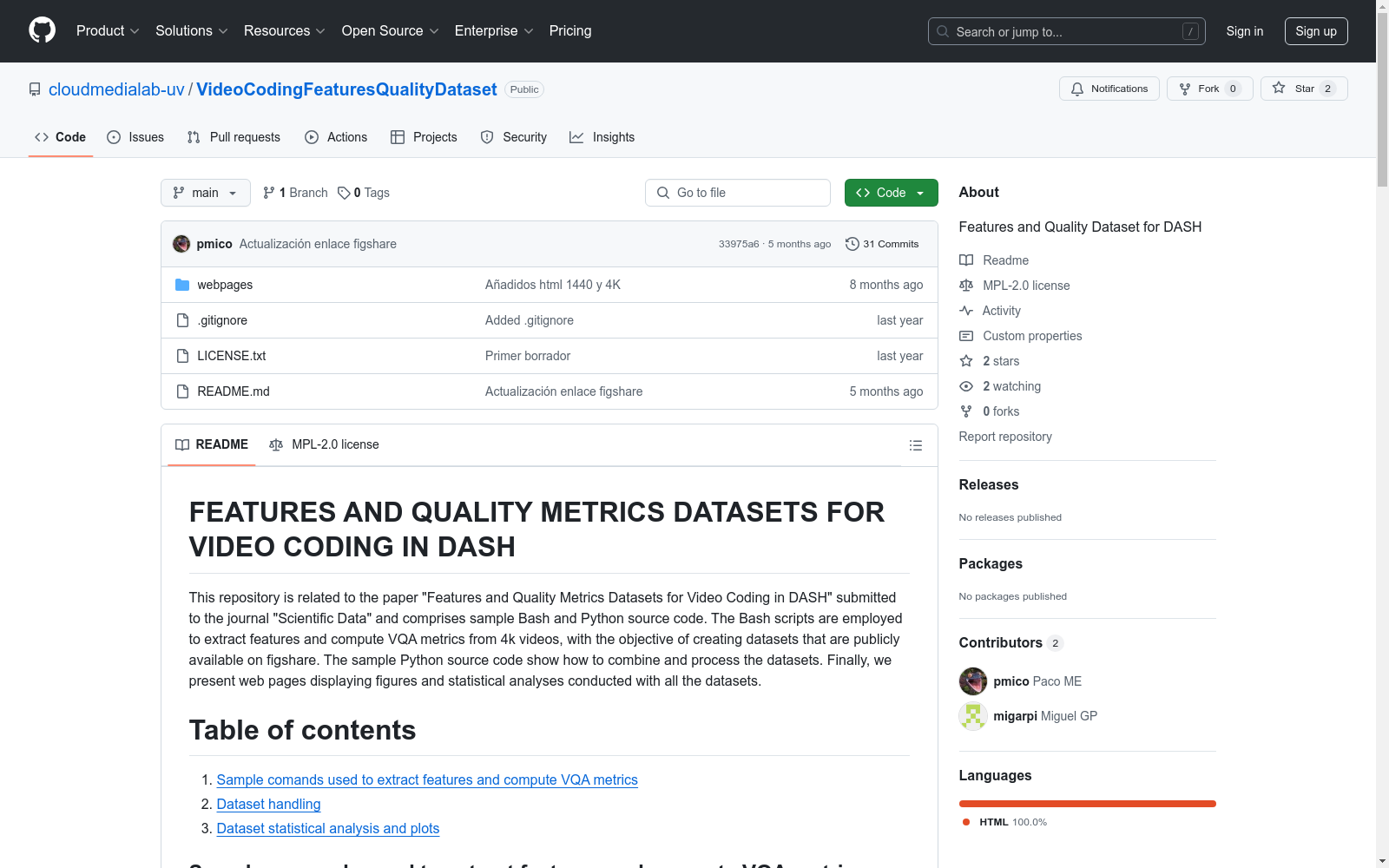Click the pulse icon beside Activity
Viewport: 1389px width, 868px height.
(966, 311)
